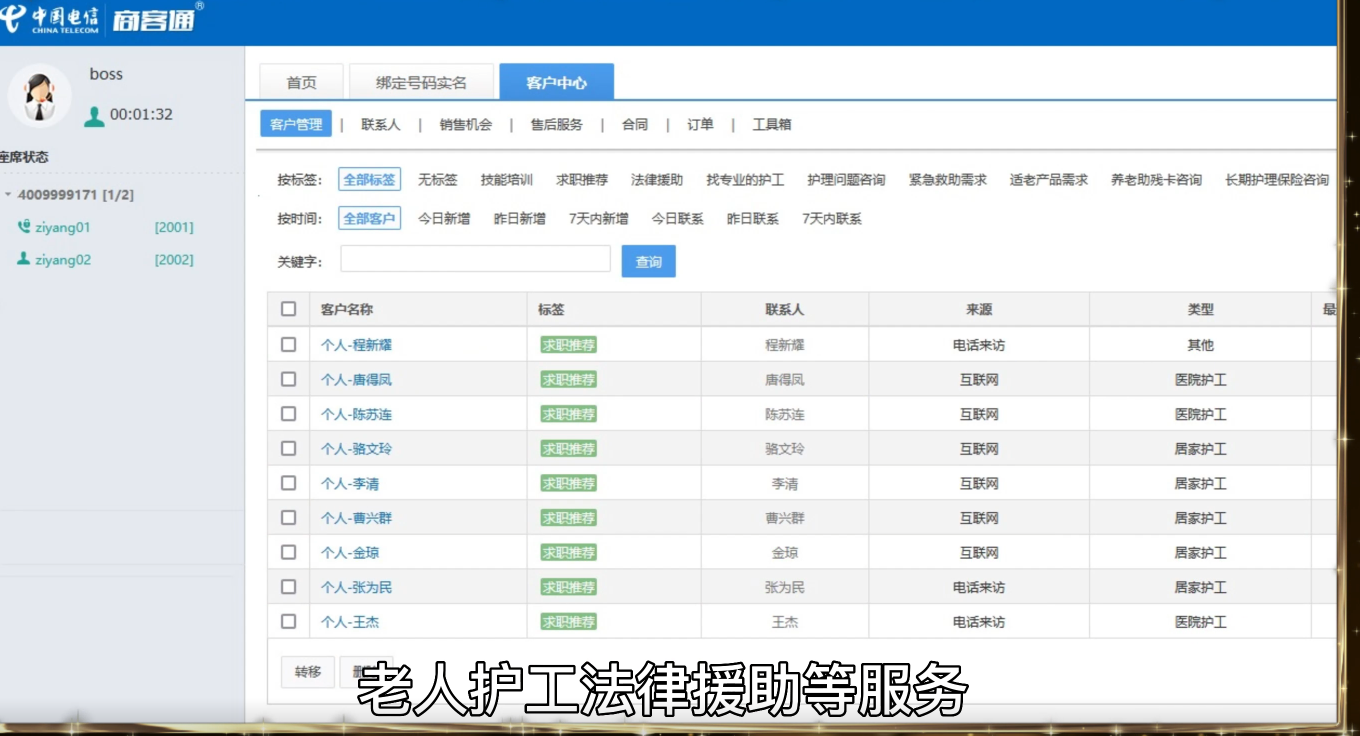The image size is (1360, 736).
Task: Open 销售机会 section
Action: 466,125
